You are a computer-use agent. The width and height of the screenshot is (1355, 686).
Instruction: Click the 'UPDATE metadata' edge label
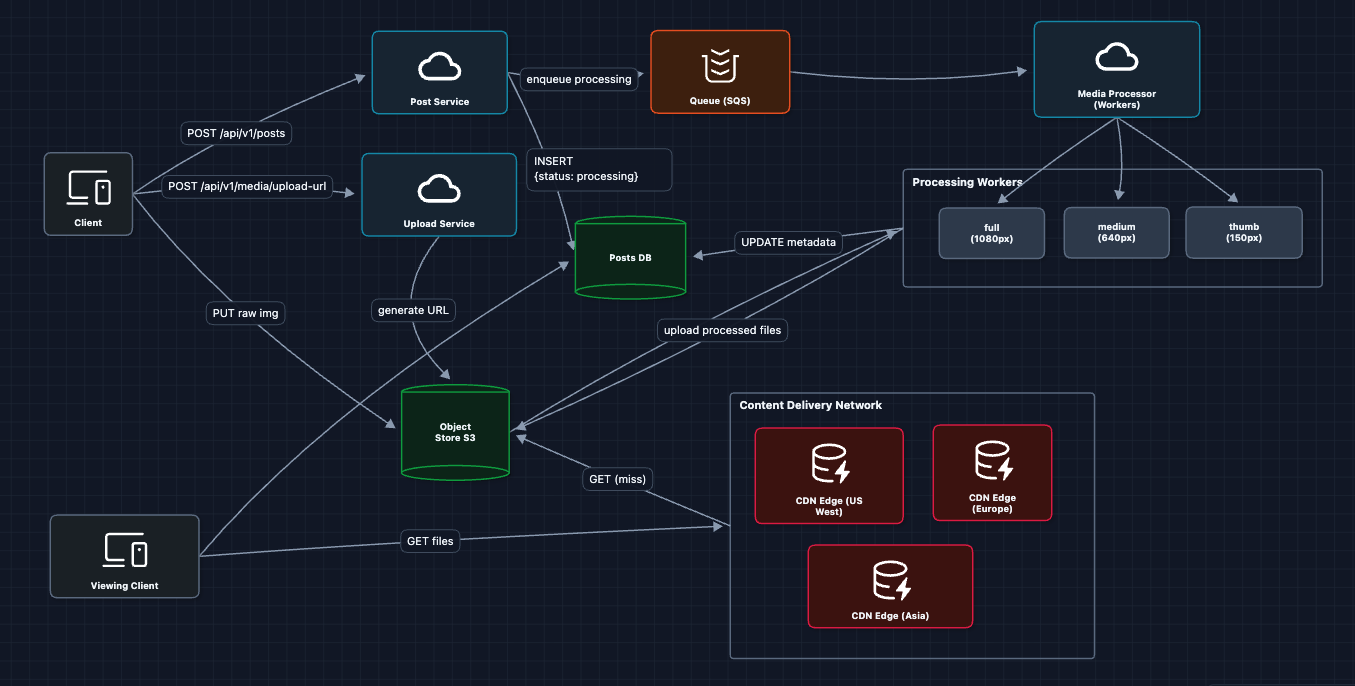[788, 242]
